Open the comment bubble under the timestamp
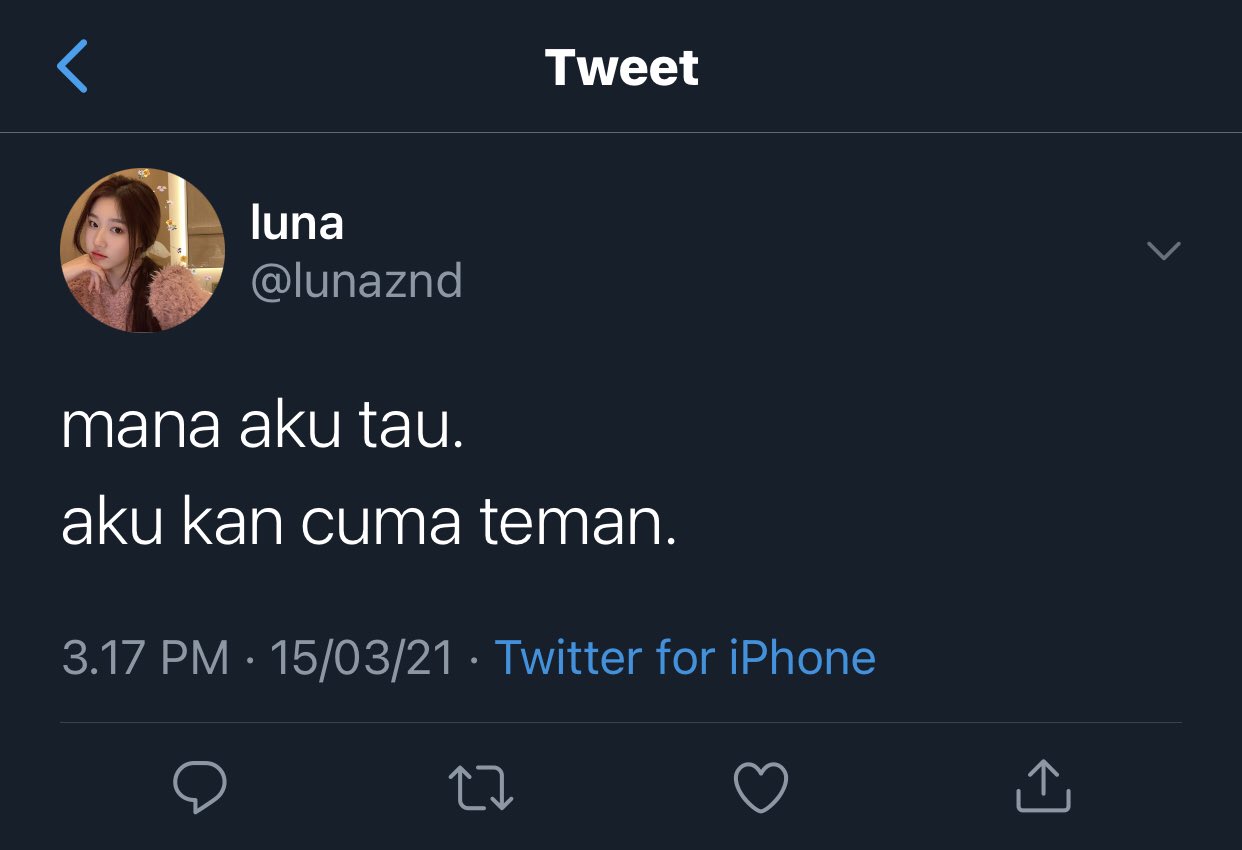Viewport: 1242px width, 850px height. (x=200, y=786)
